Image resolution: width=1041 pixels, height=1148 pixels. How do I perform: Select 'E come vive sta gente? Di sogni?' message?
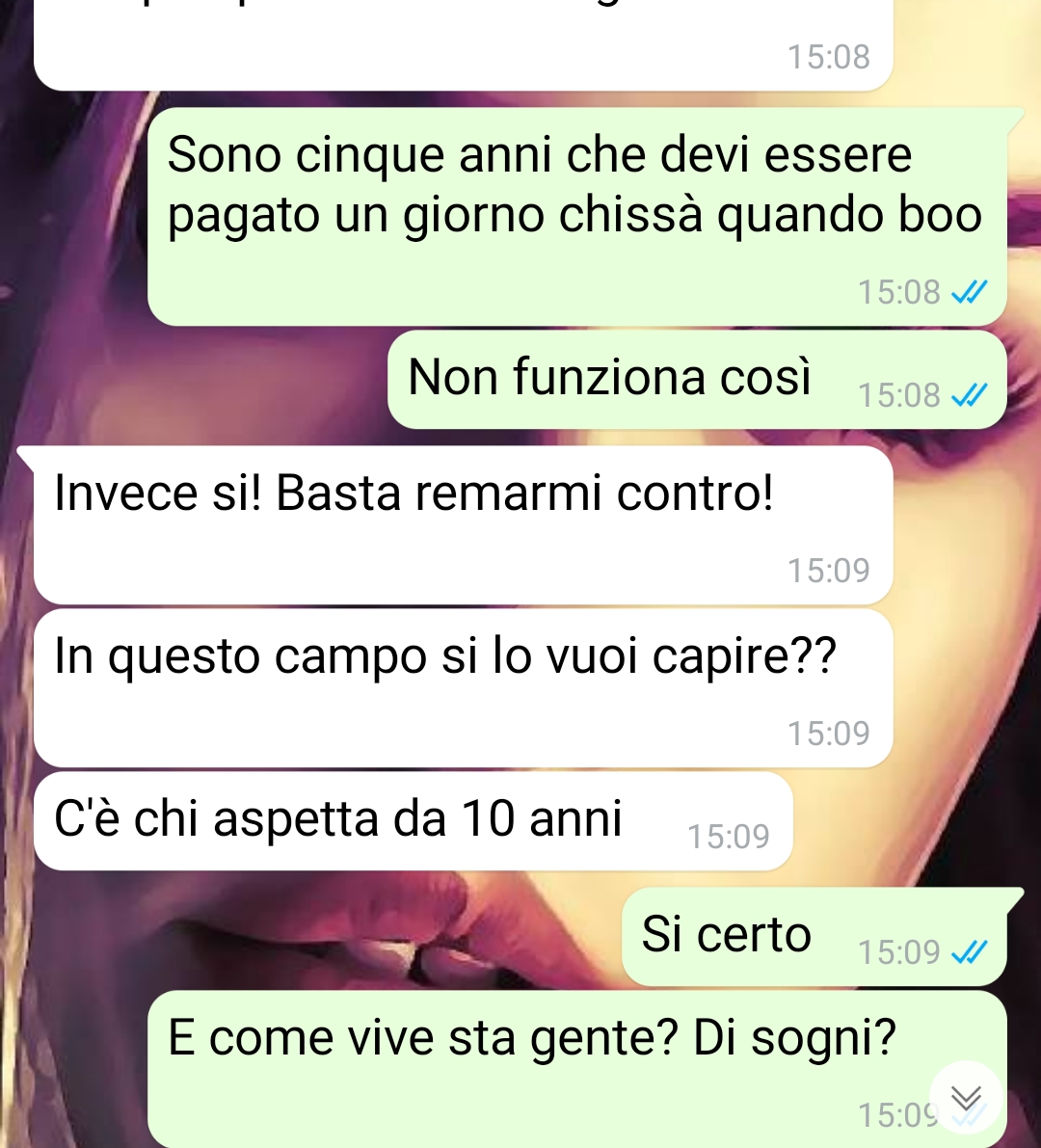(x=576, y=1069)
